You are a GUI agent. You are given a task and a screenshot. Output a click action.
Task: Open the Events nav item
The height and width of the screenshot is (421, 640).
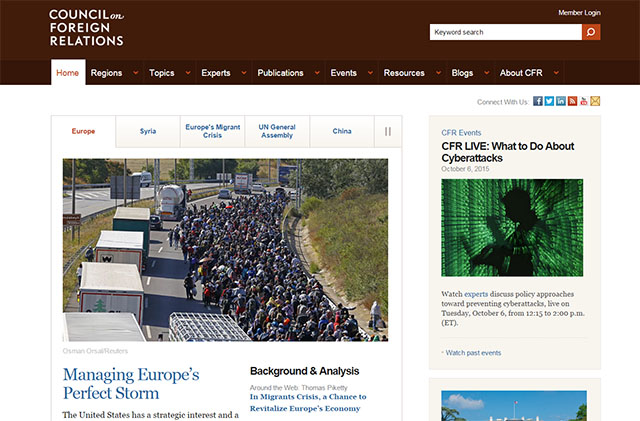point(344,73)
